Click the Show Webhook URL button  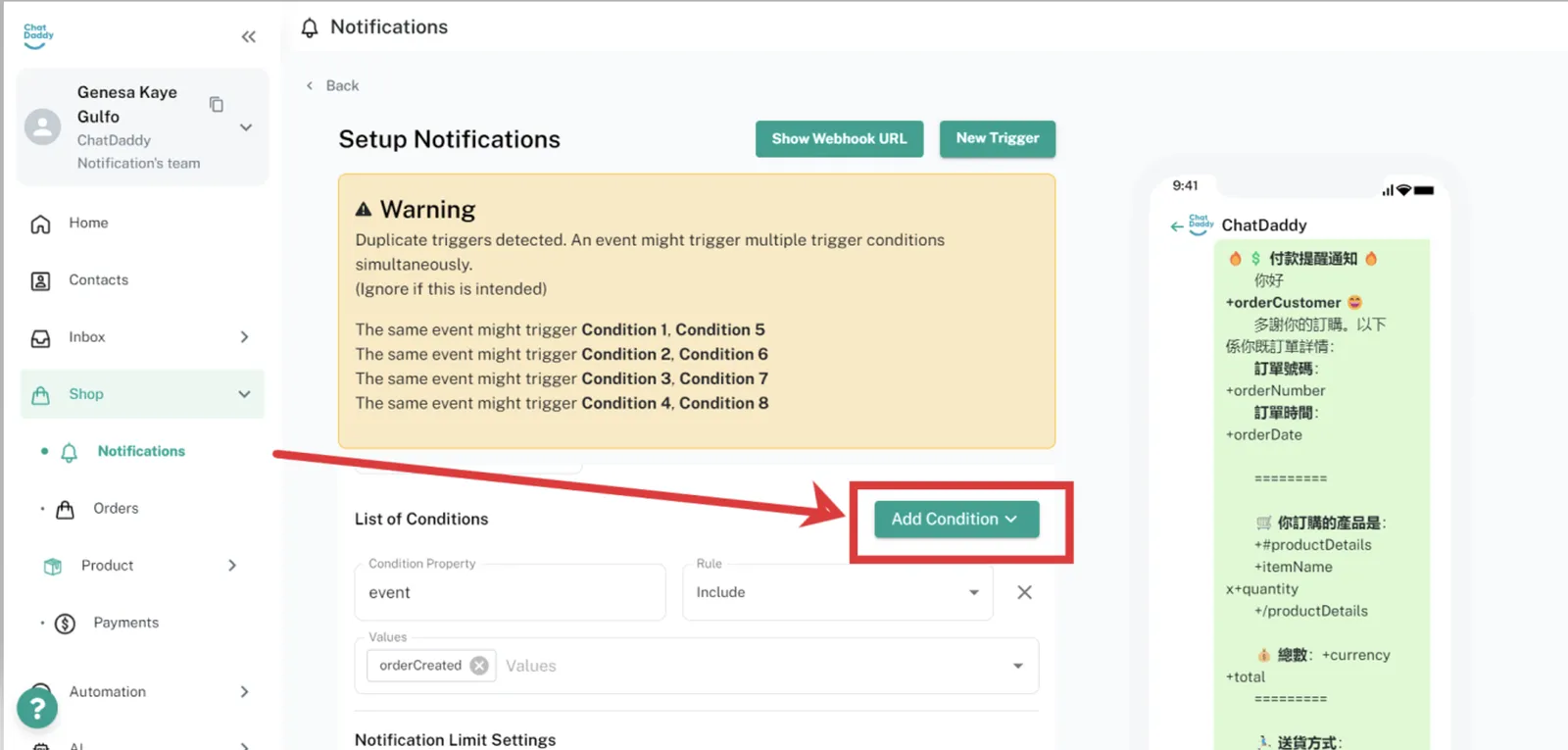click(839, 139)
